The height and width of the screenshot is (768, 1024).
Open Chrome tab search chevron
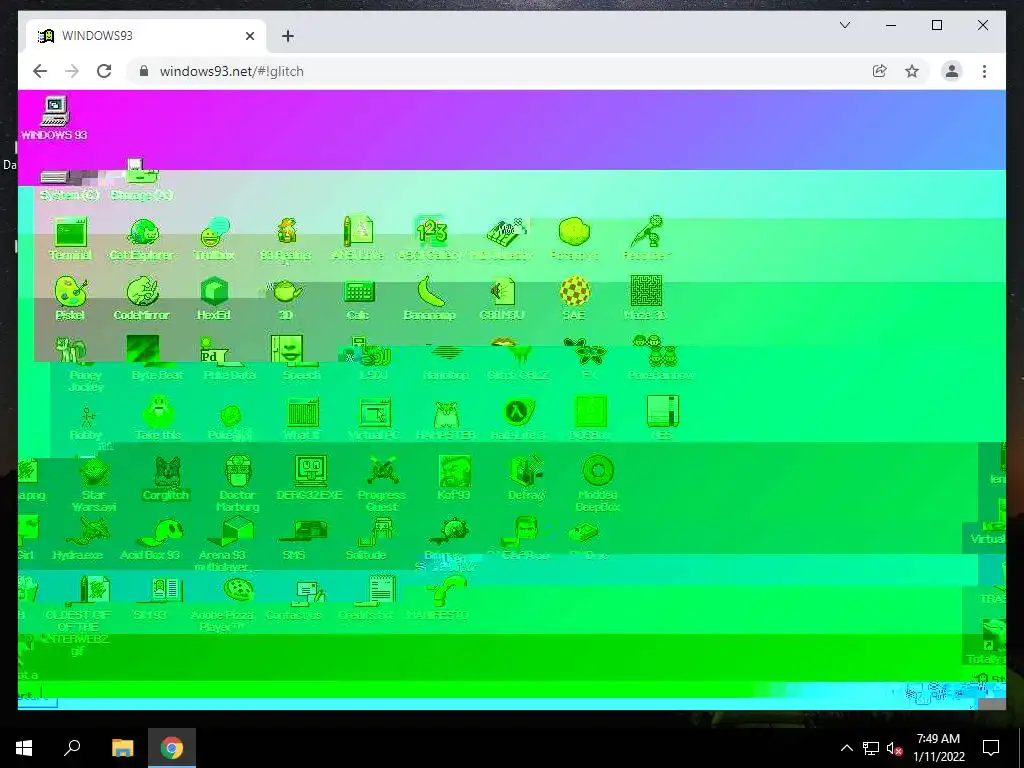(x=844, y=25)
